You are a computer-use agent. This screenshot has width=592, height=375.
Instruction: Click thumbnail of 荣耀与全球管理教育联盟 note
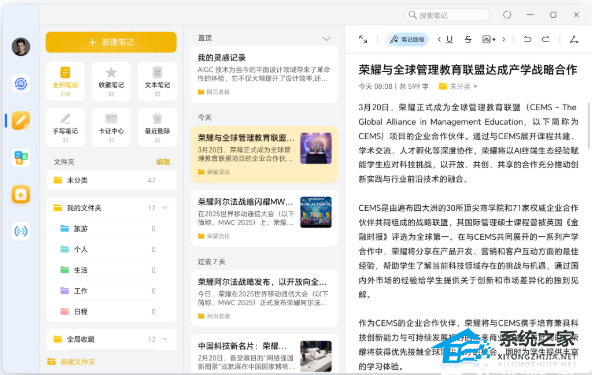[x=316, y=148]
